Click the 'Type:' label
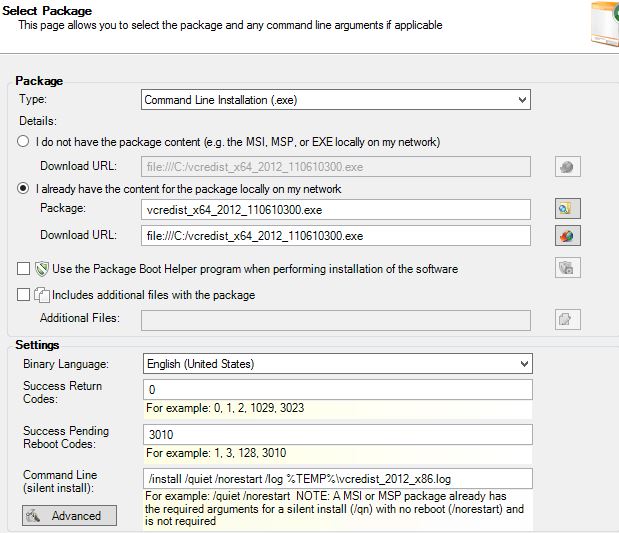The image size is (619, 533). (33, 99)
